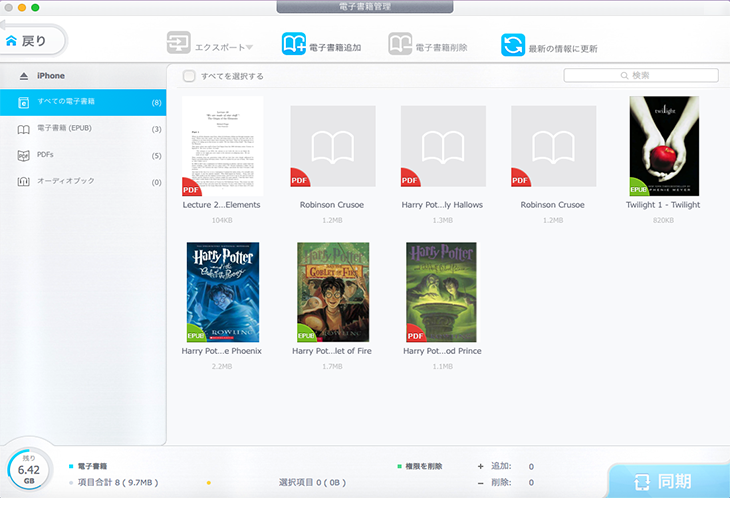Viewport: 730px width, 510px height.
Task: Click the home icon in the 戻り button
Action: [x=11, y=41]
